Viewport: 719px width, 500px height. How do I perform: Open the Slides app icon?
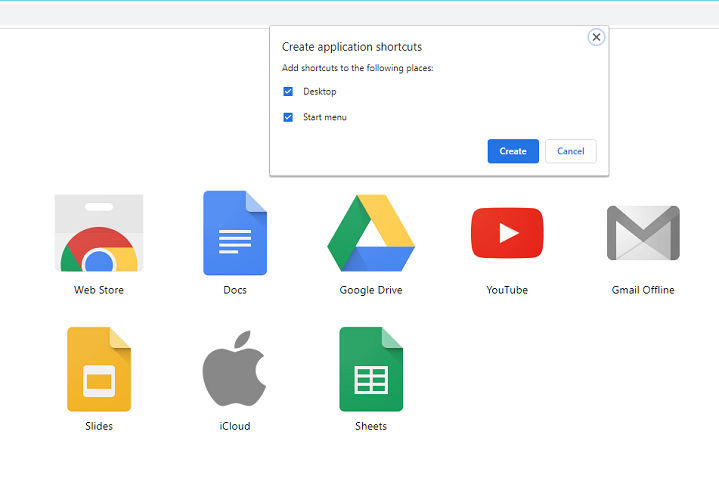tap(99, 369)
